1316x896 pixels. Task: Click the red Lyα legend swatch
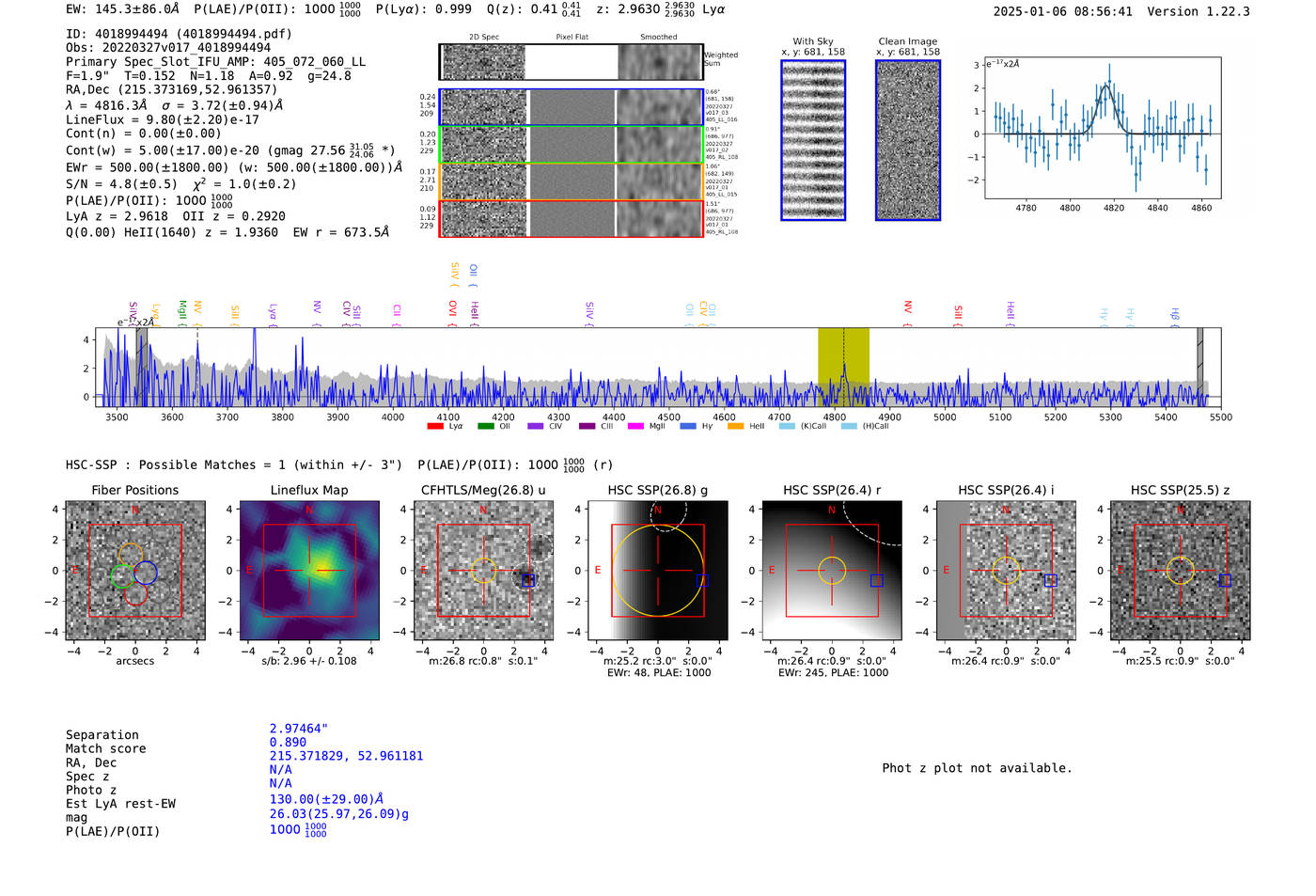tap(435, 426)
